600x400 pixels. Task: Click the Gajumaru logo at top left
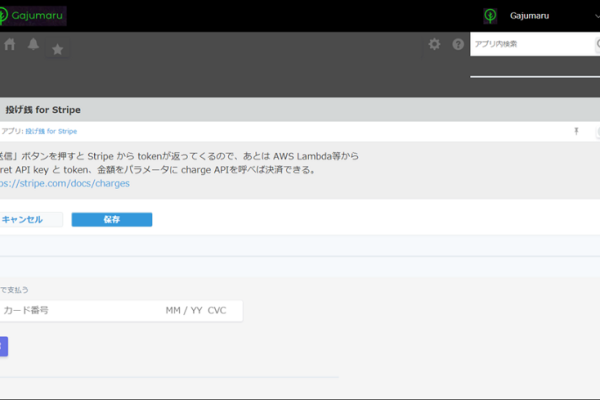point(42,15)
